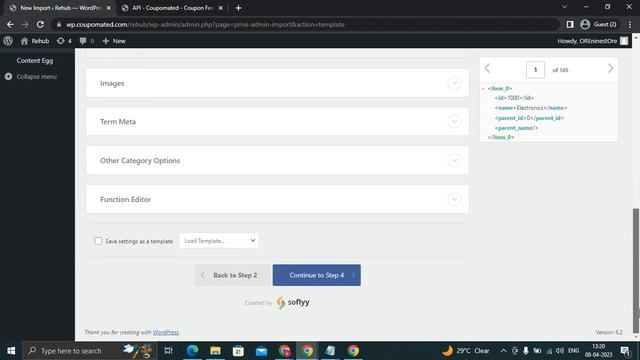Open the tab search chevron
The image size is (640, 360).
564,7
